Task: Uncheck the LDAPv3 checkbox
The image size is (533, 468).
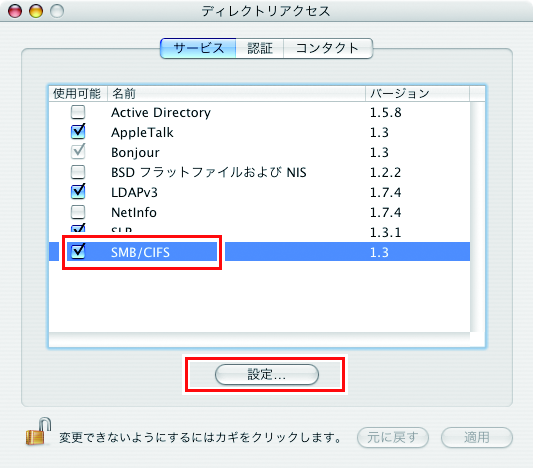Action: 78,192
